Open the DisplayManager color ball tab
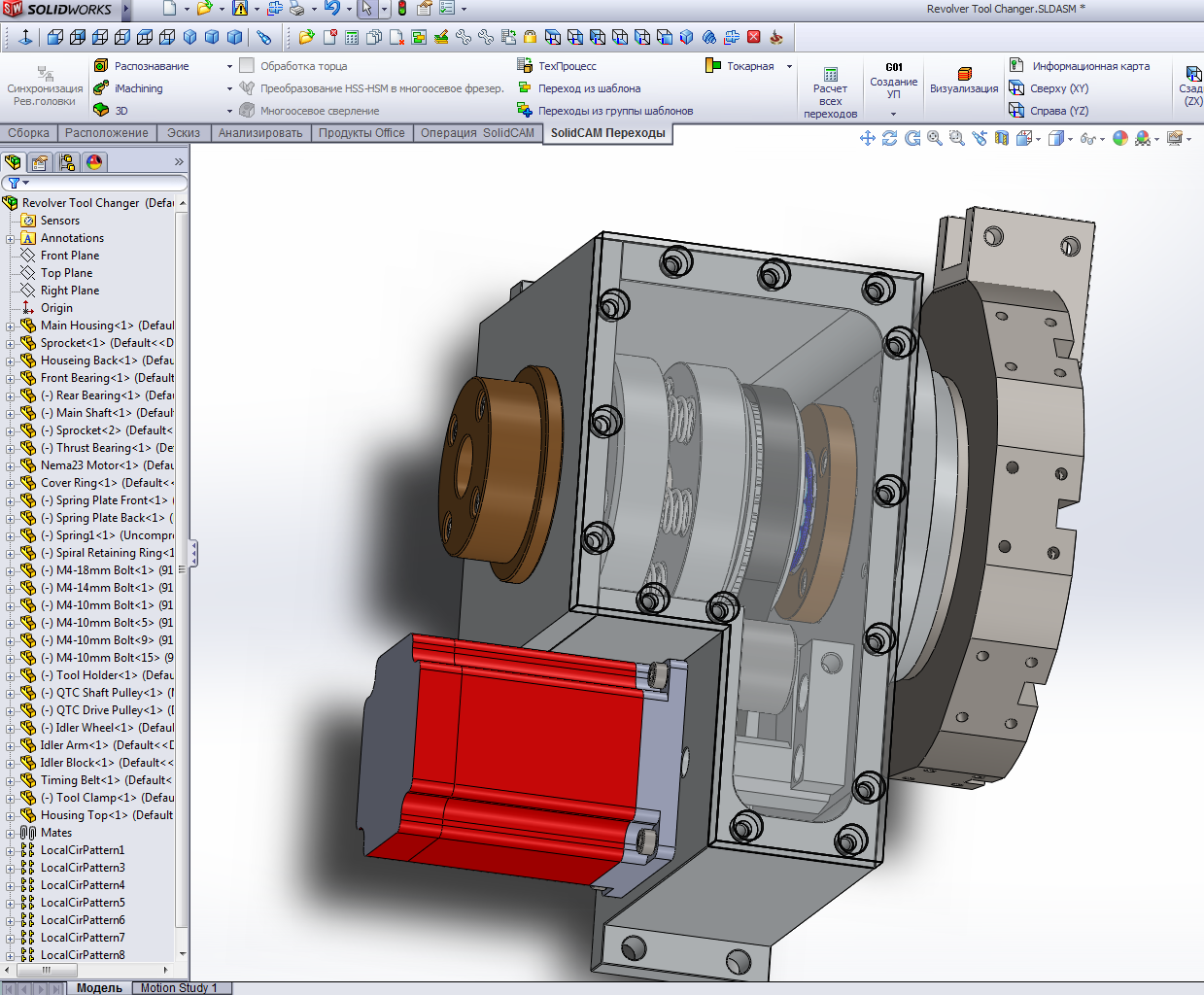The width and height of the screenshot is (1204, 995). [x=94, y=162]
